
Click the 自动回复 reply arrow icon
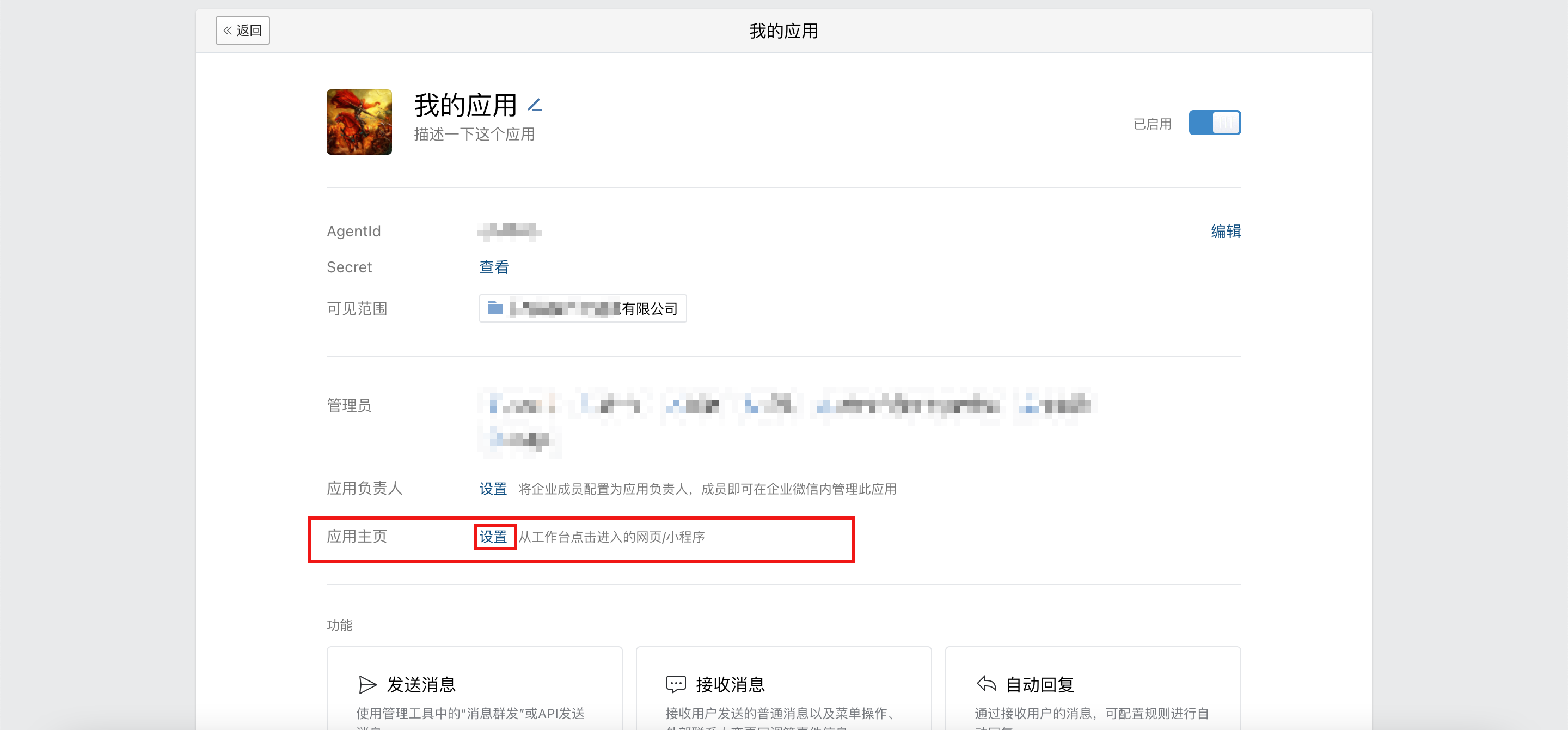(986, 684)
